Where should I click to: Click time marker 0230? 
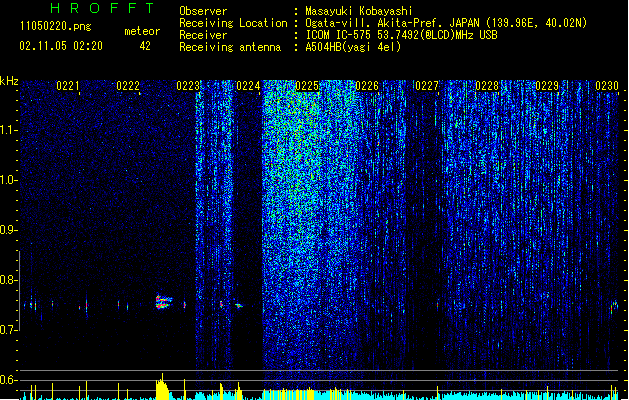[607, 86]
